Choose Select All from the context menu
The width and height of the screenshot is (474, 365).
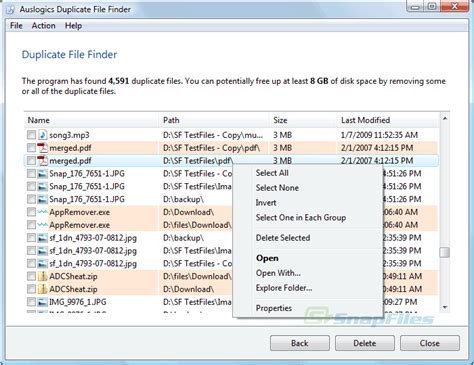[x=272, y=173]
